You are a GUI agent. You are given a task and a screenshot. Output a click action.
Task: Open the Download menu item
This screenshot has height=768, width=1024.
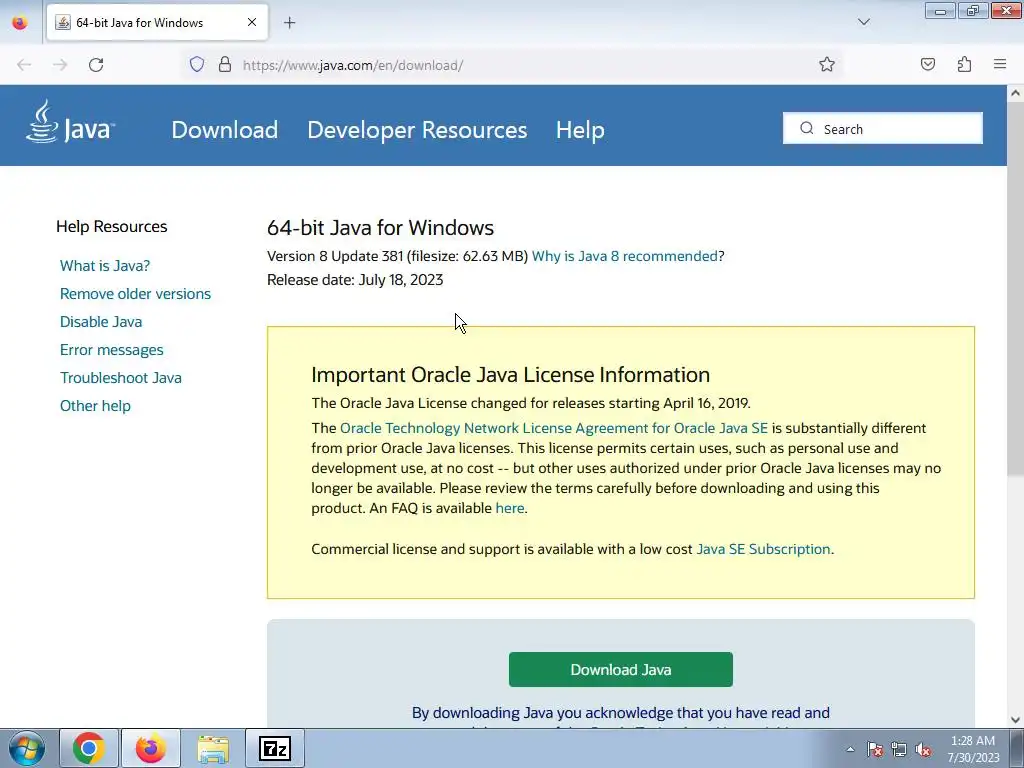coord(225,129)
